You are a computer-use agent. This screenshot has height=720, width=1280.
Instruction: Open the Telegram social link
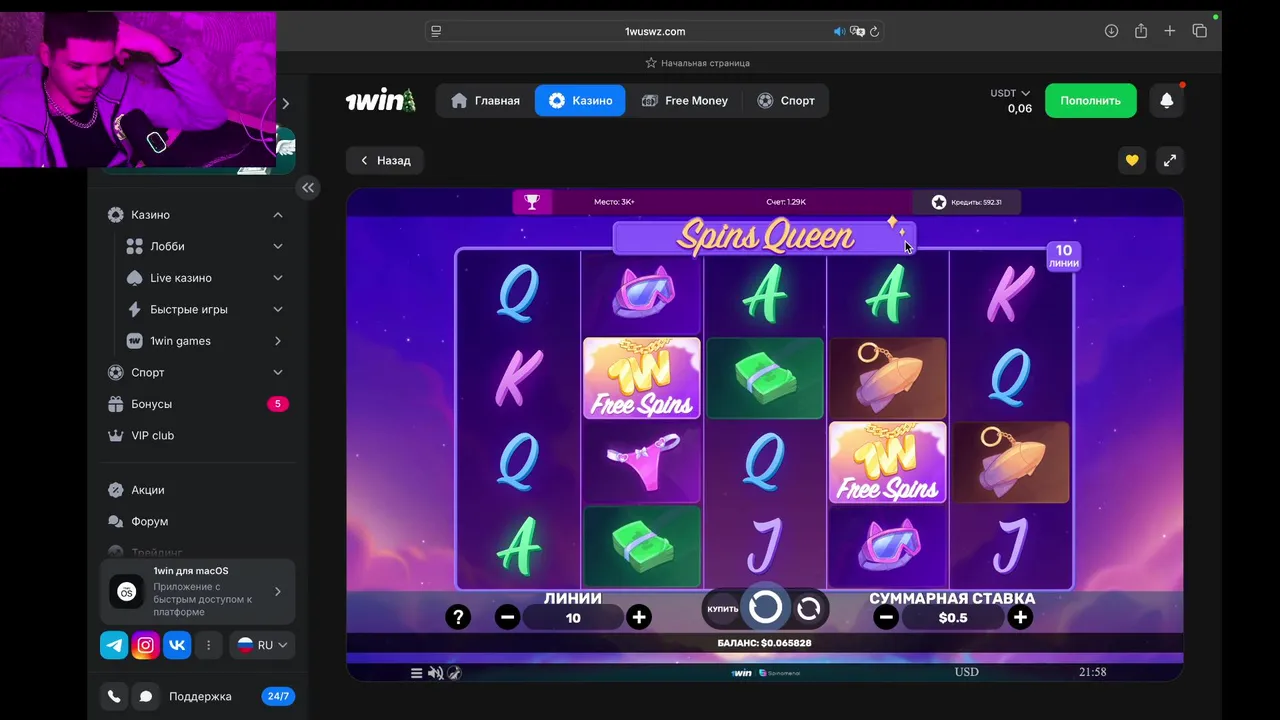click(114, 645)
